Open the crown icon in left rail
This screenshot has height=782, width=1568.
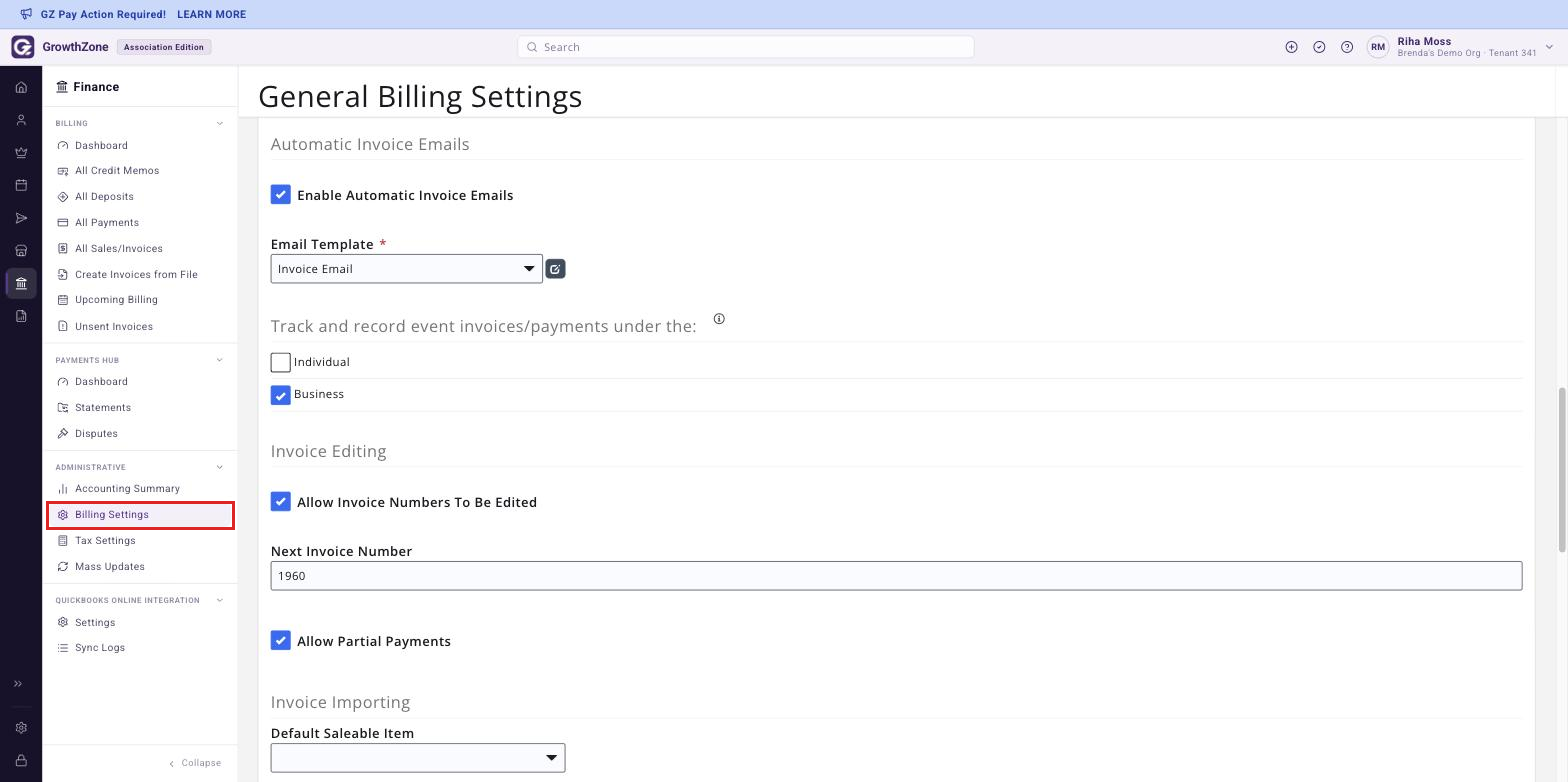point(21,153)
